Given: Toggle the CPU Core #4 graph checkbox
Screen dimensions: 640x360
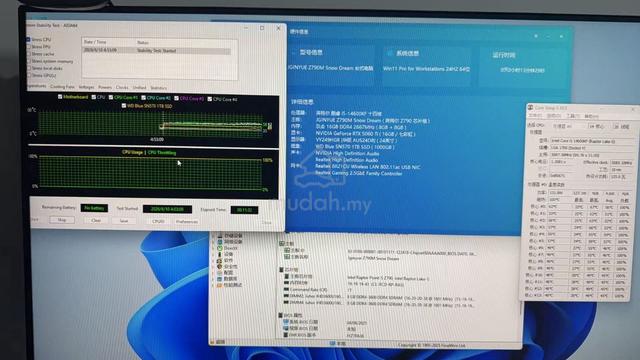Looking at the screenshot, I should point(210,99).
